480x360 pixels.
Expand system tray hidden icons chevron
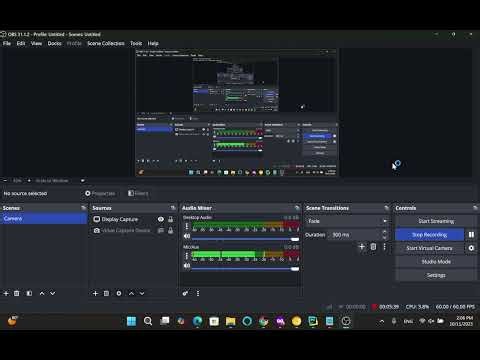coord(382,321)
